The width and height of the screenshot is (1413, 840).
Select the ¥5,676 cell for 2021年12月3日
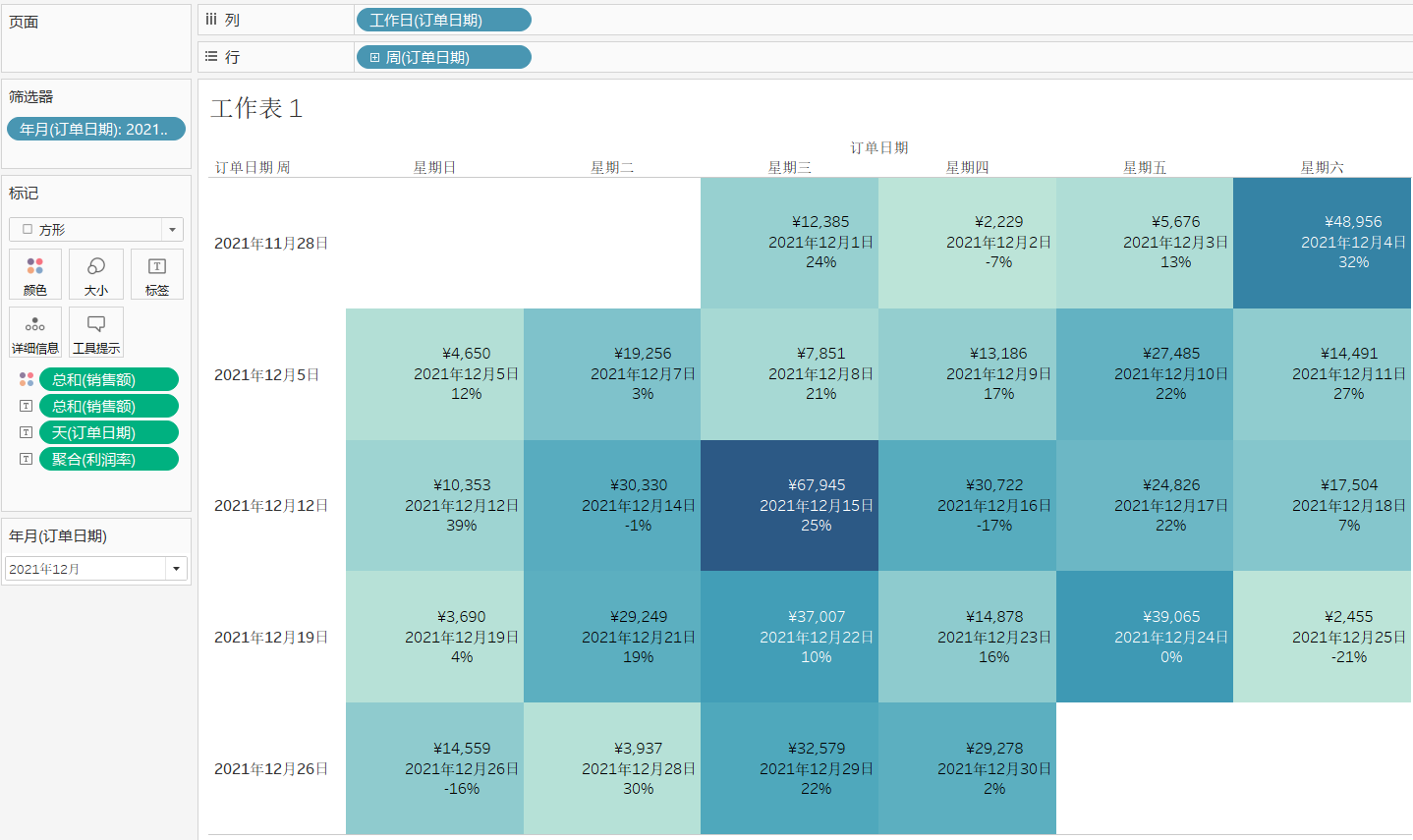1145,243
